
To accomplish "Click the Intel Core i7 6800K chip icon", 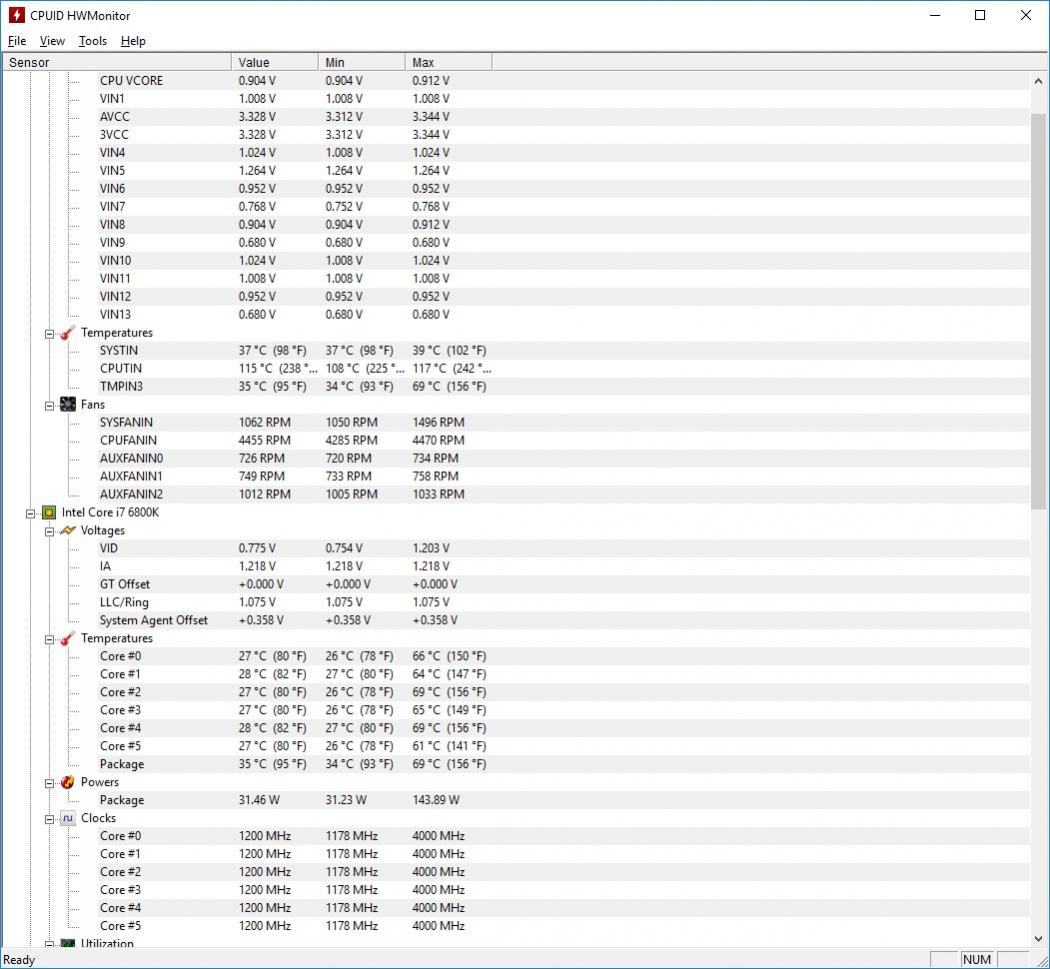I will coord(49,513).
